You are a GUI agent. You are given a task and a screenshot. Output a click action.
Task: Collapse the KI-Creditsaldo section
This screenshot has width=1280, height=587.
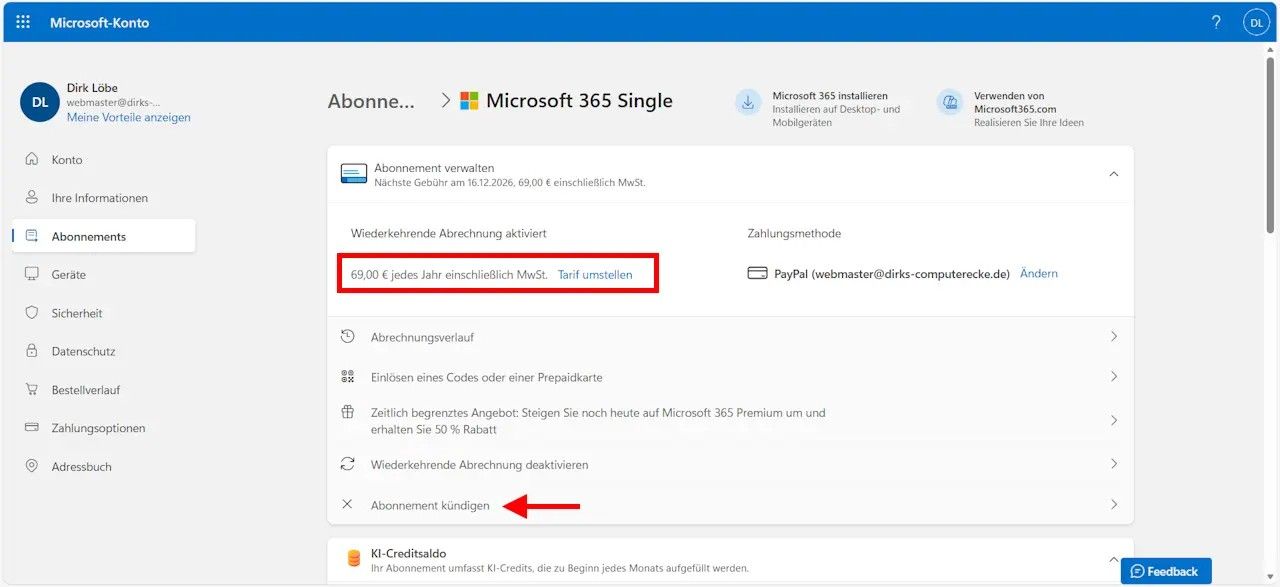click(1113, 559)
